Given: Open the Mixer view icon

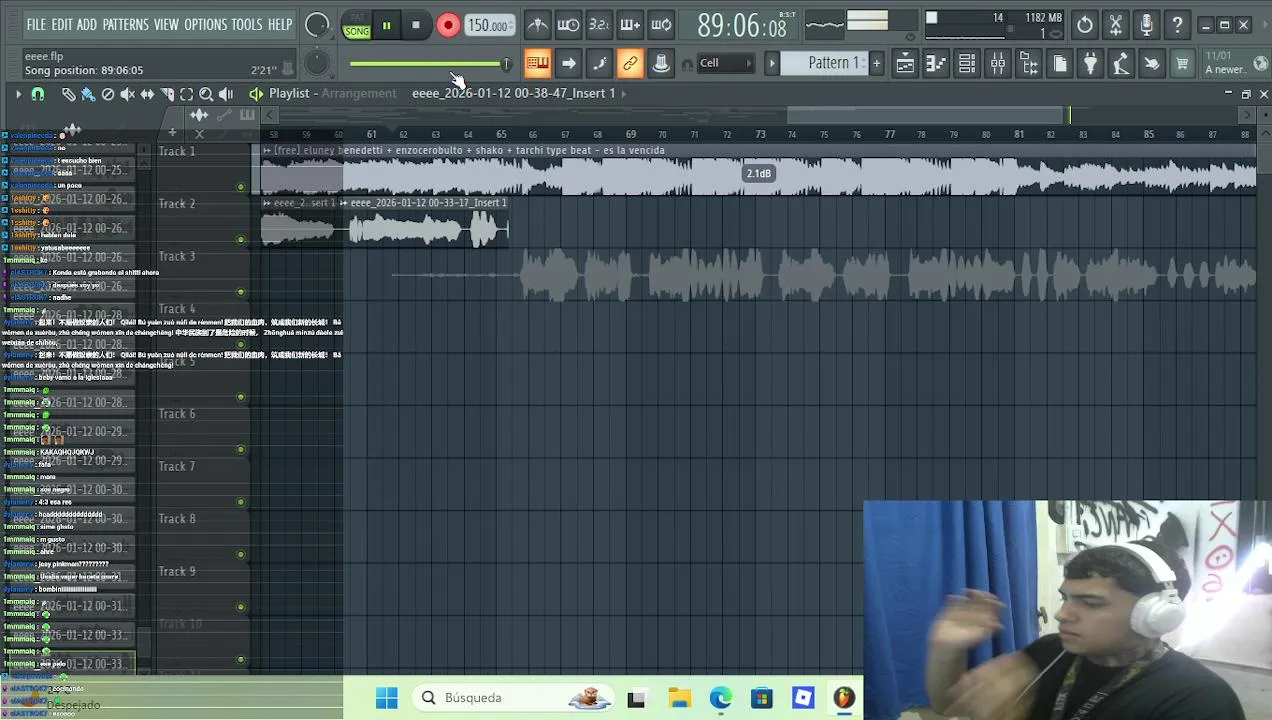Looking at the screenshot, I should (998, 64).
